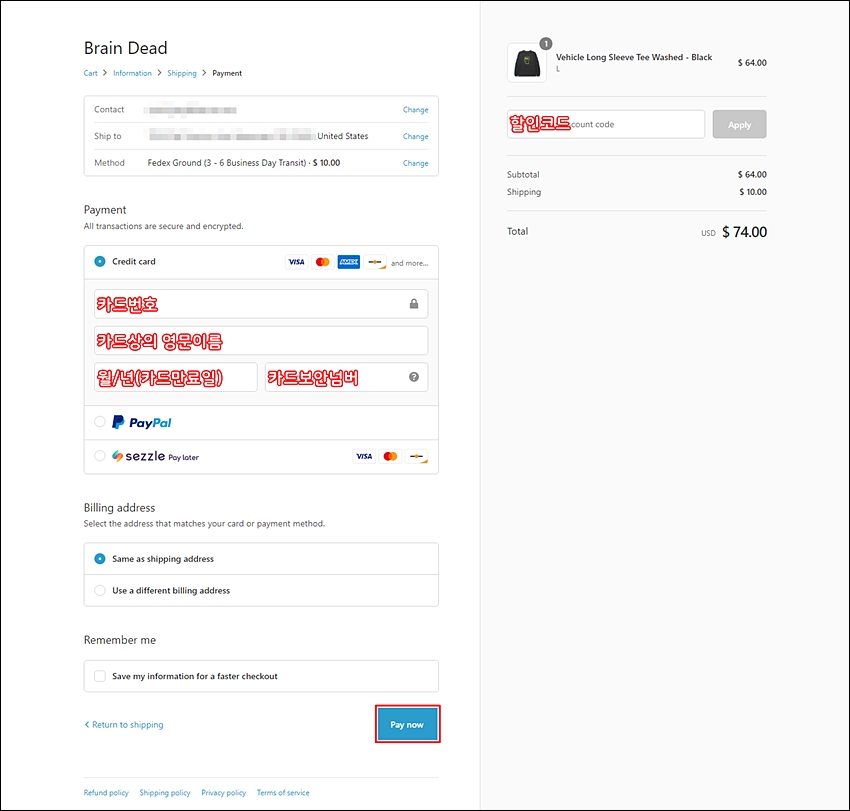Screen dimensions: 850x811
Task: Focus the card number input field
Action: (261, 304)
